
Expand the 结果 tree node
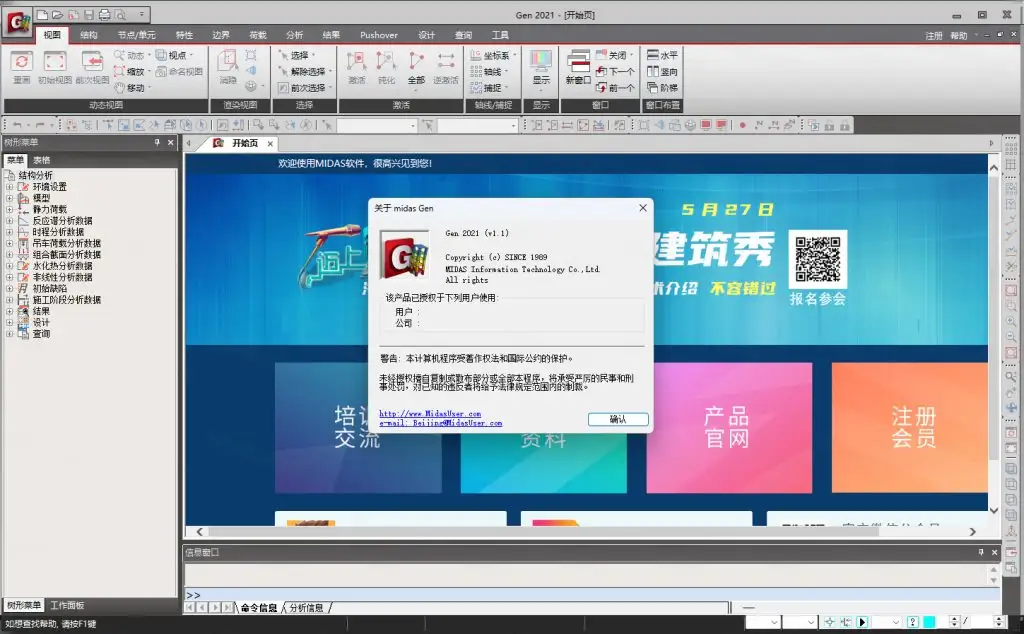click(x=9, y=311)
